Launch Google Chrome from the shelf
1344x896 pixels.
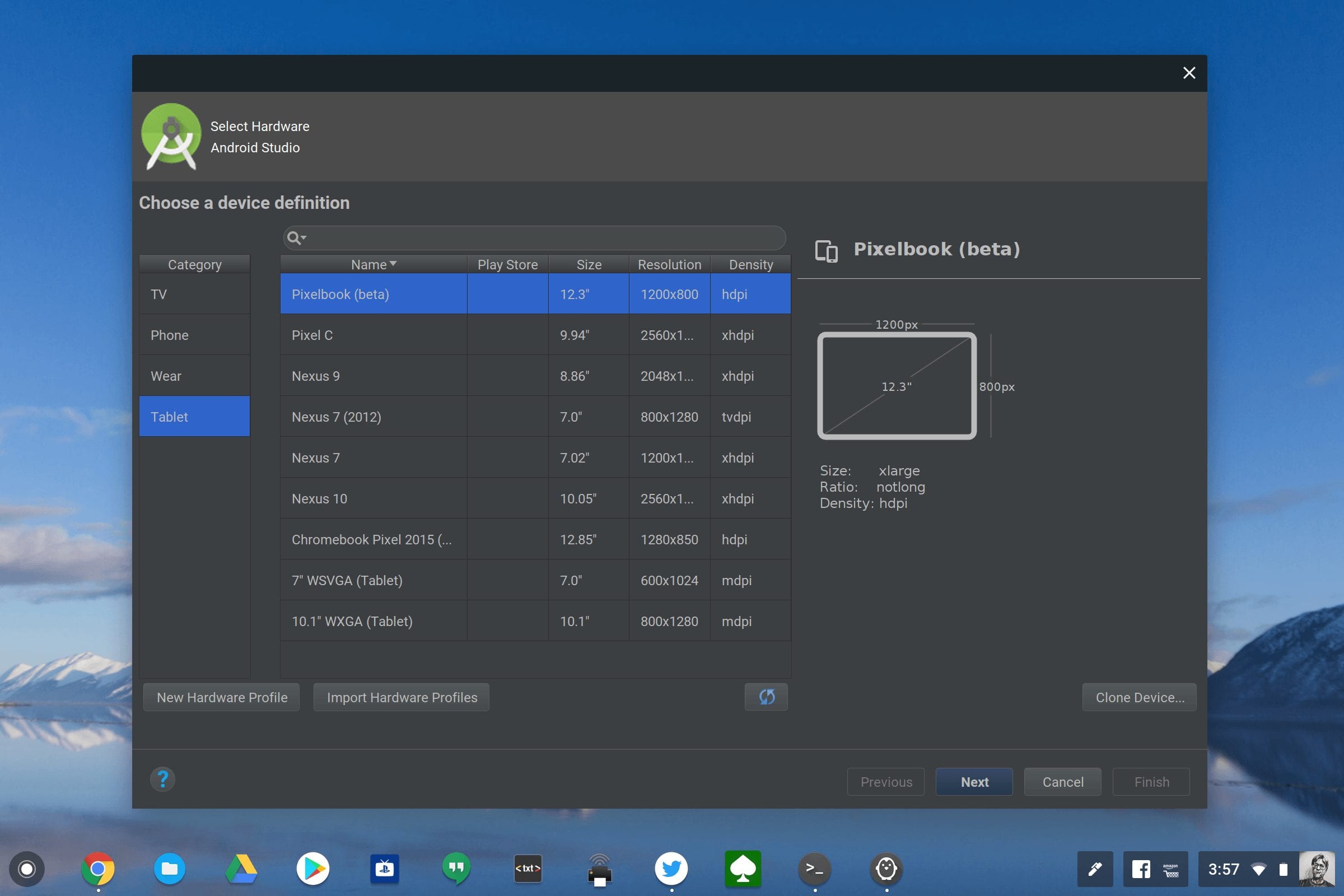97,869
